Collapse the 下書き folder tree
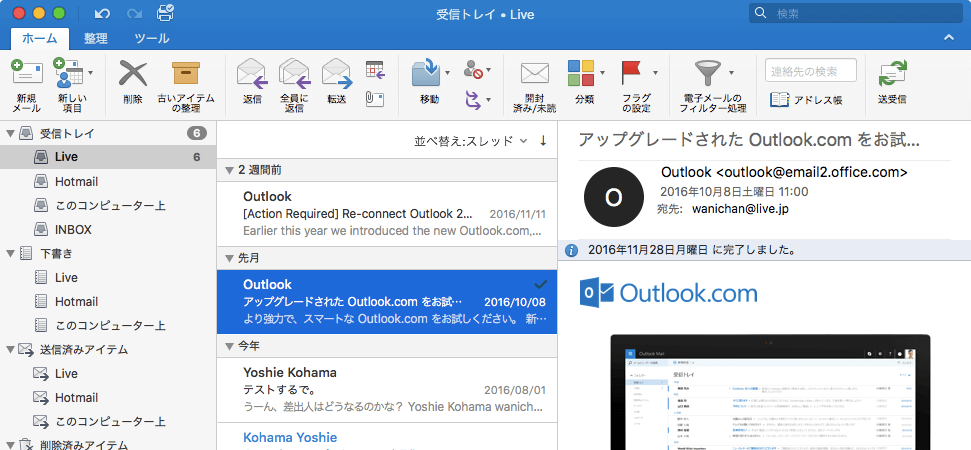971x450 pixels. [x=10, y=253]
